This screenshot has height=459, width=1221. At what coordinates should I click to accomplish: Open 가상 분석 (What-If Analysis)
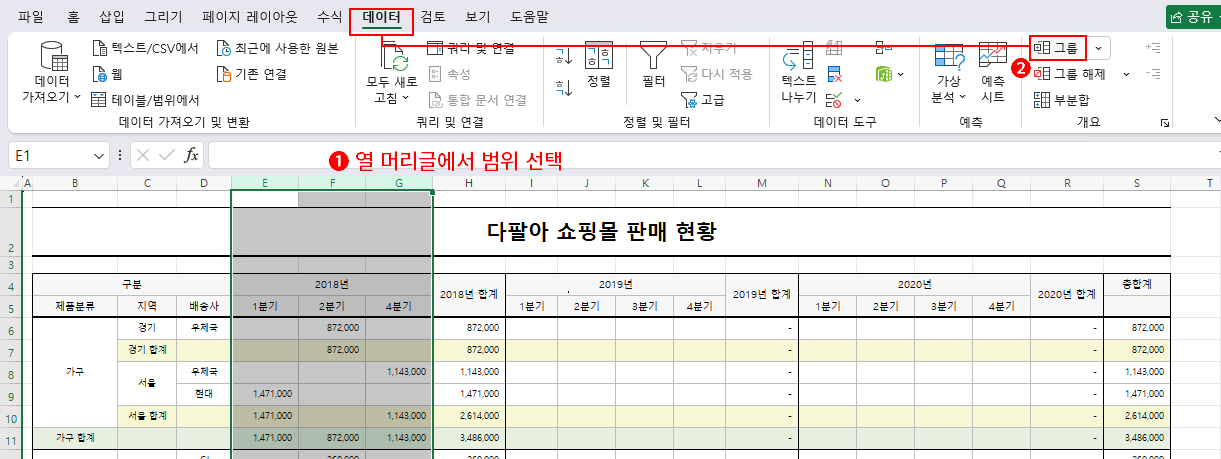[x=949, y=73]
